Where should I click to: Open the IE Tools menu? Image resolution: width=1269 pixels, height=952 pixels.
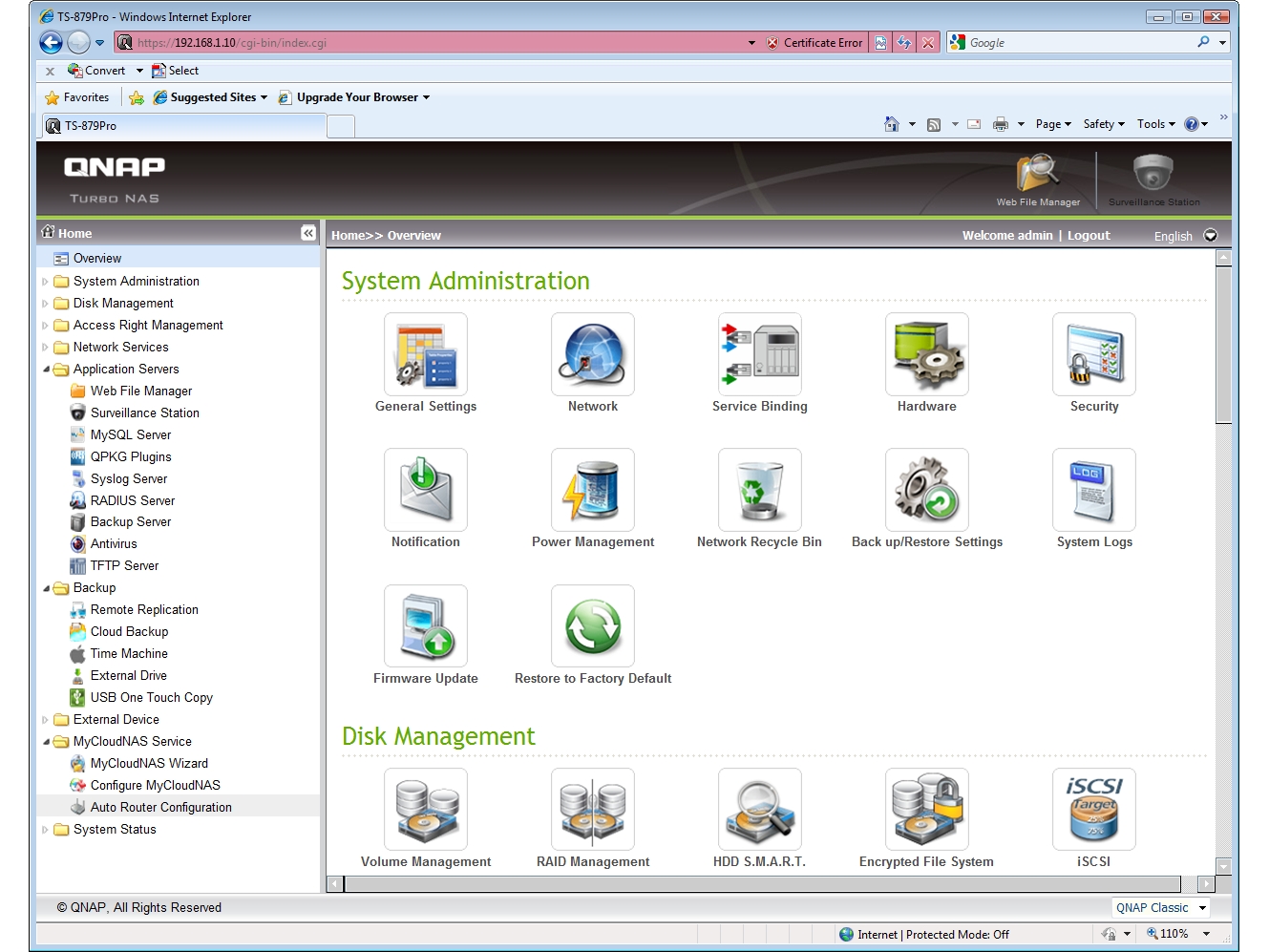1156,124
